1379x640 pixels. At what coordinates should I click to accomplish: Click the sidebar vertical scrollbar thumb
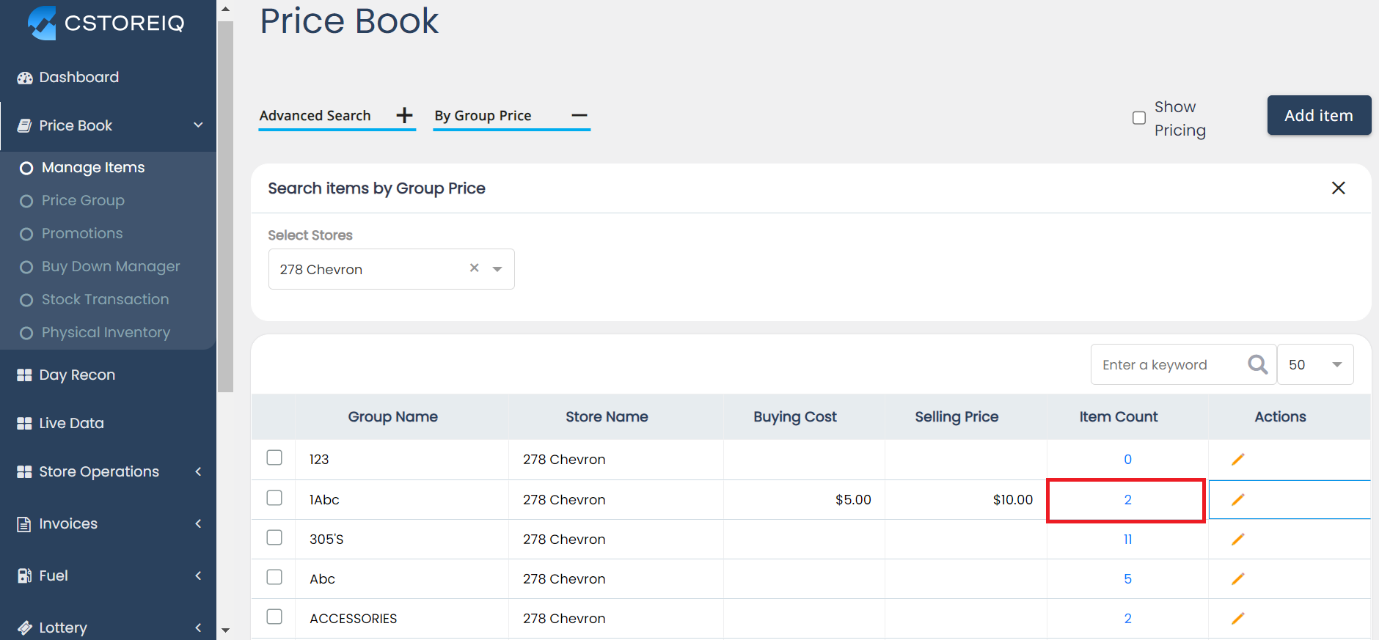225,205
